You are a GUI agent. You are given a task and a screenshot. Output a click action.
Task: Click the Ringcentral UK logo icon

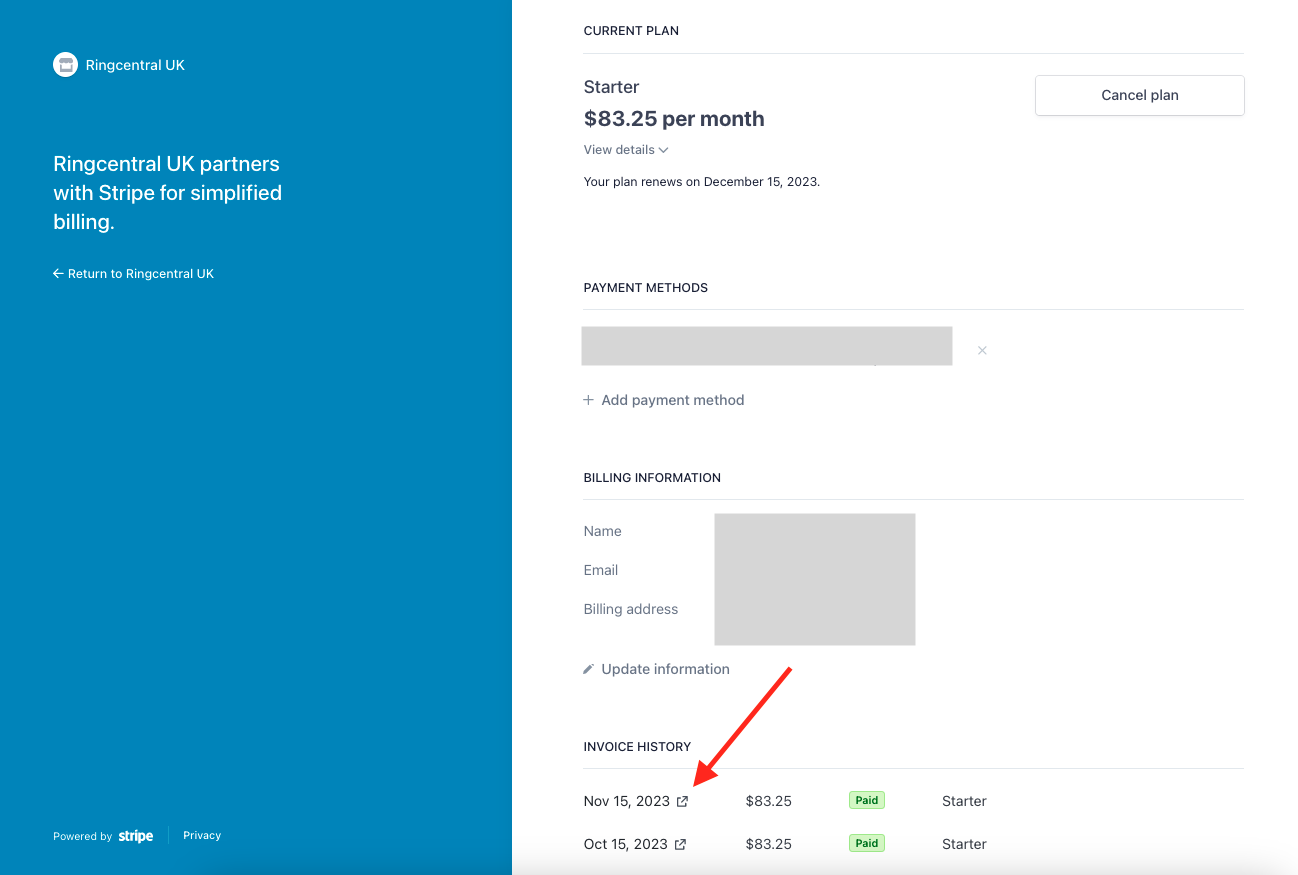[65, 65]
